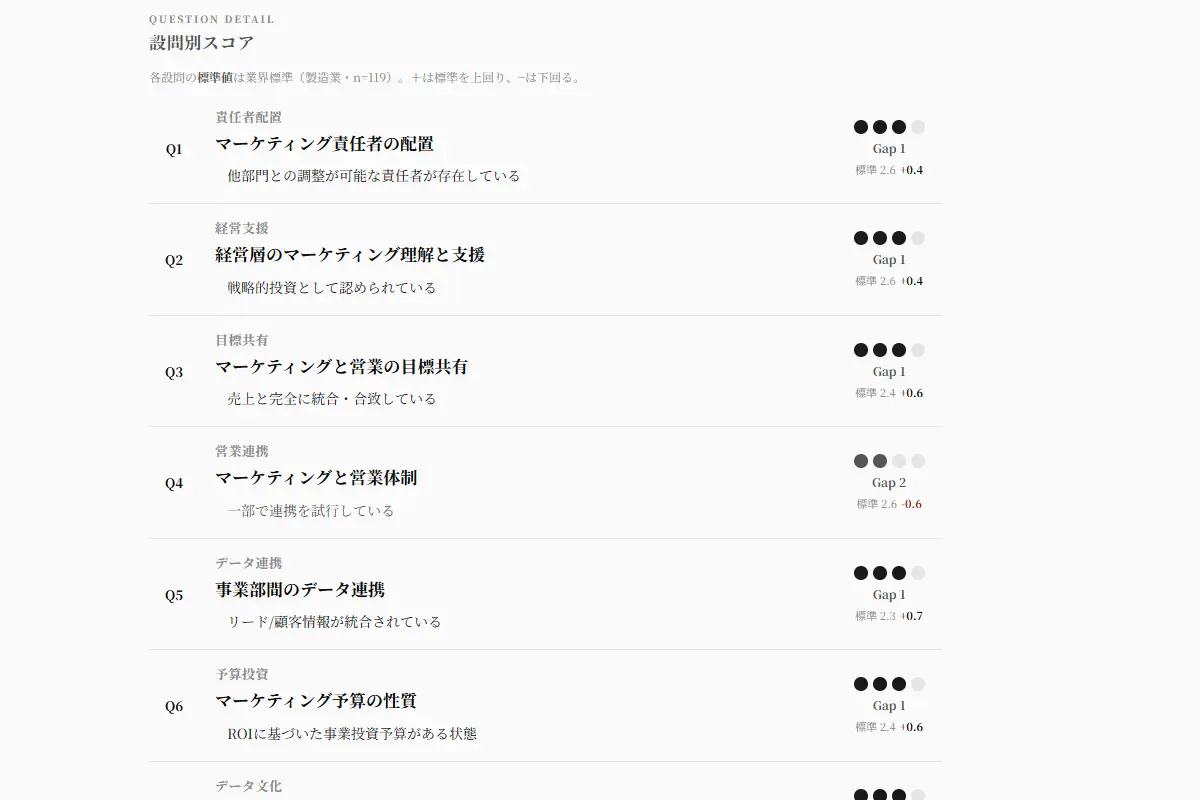This screenshot has height=800, width=1200.
Task: Click answer text 一部で連携を試行している
Action: pyautogui.click(x=311, y=511)
